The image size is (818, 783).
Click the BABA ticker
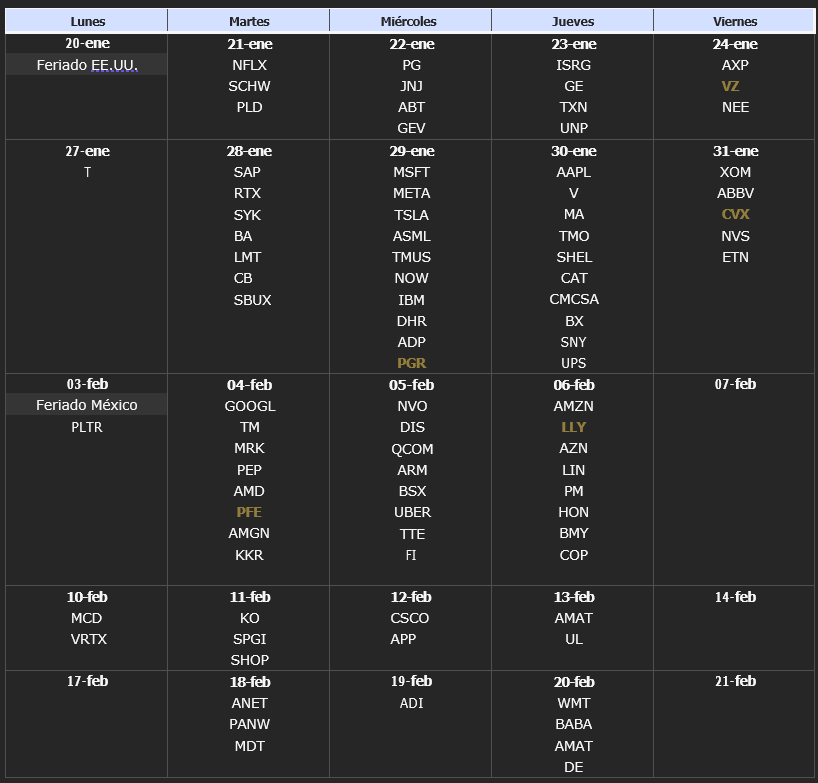[573, 724]
